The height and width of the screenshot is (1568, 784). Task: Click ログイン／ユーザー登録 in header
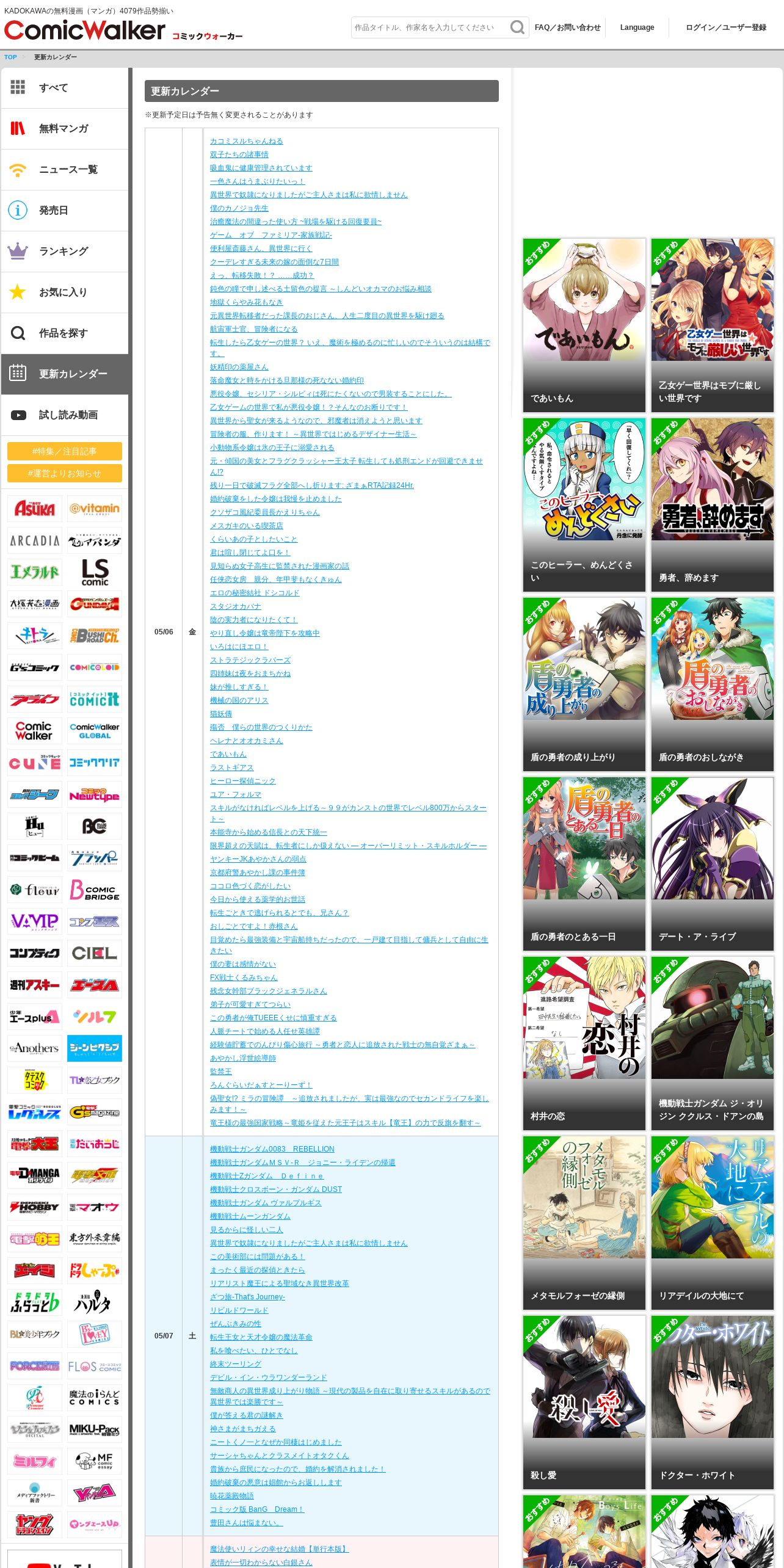coord(726,27)
